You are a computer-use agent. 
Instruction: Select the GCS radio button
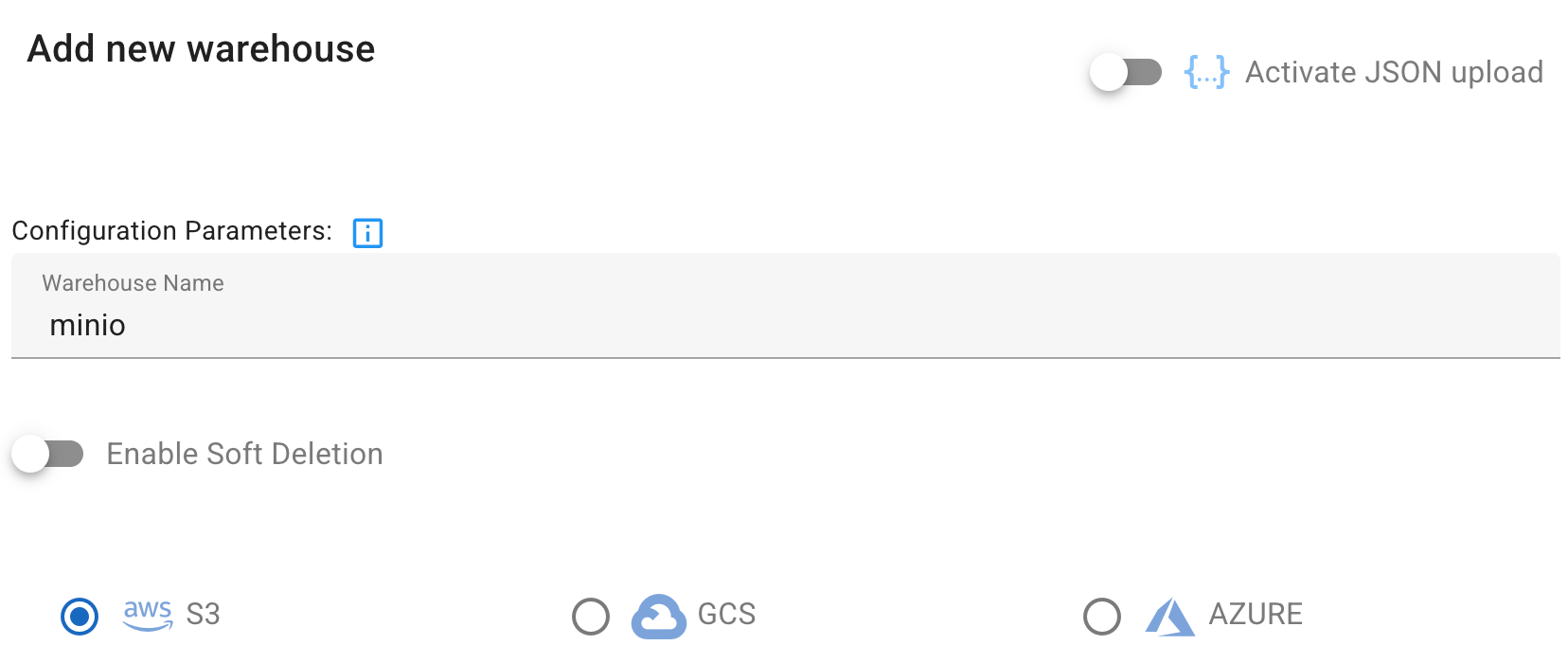(591, 617)
